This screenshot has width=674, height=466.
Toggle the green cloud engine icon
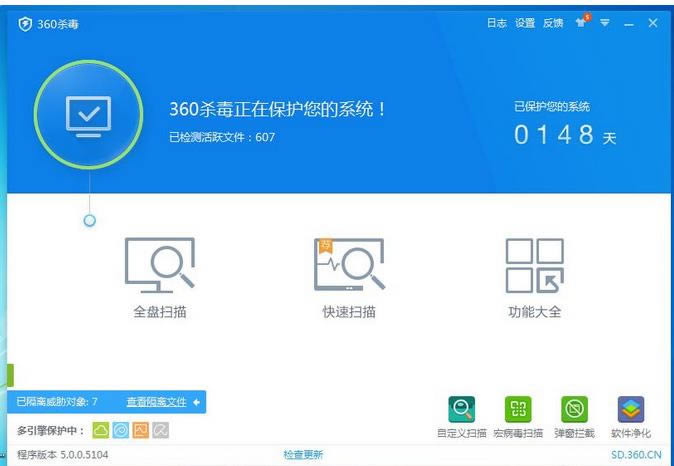coord(101,431)
